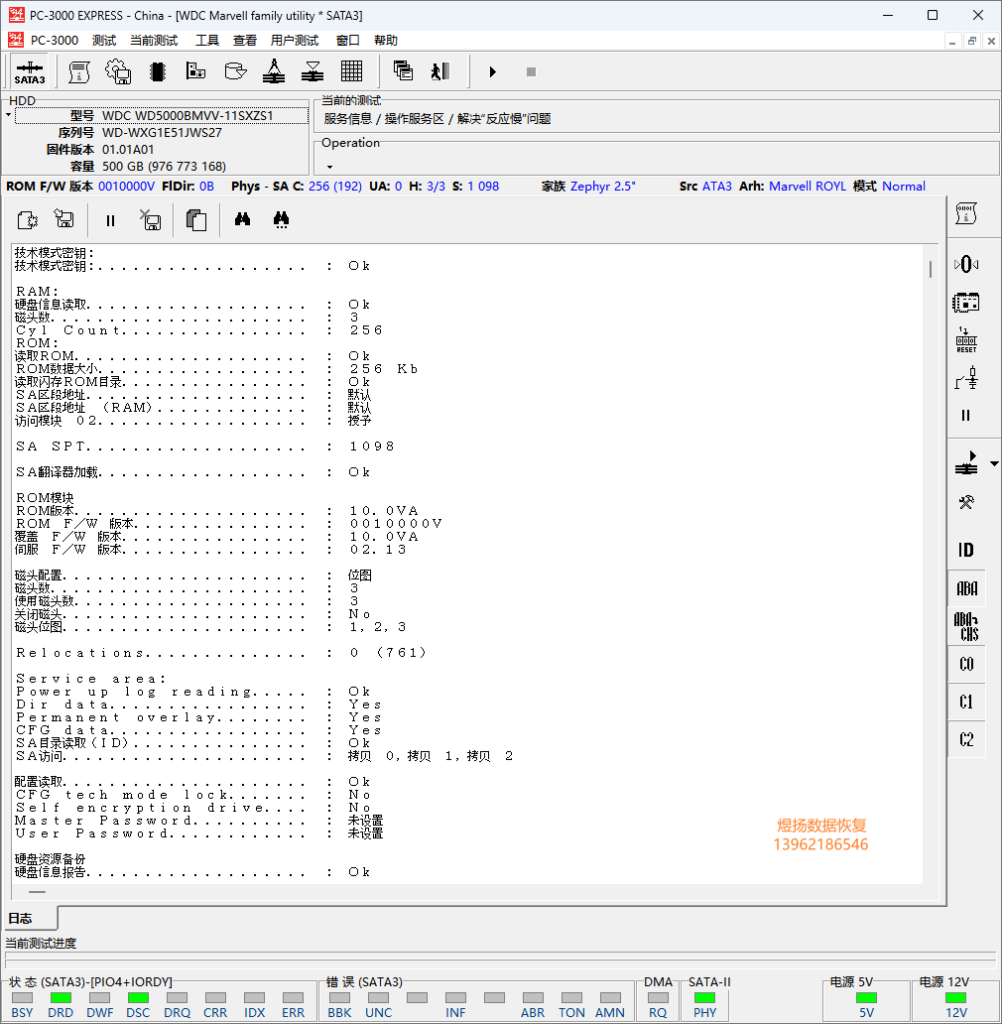The image size is (1002, 1024).
Task: Click the exit running-man icon
Action: 441,71
